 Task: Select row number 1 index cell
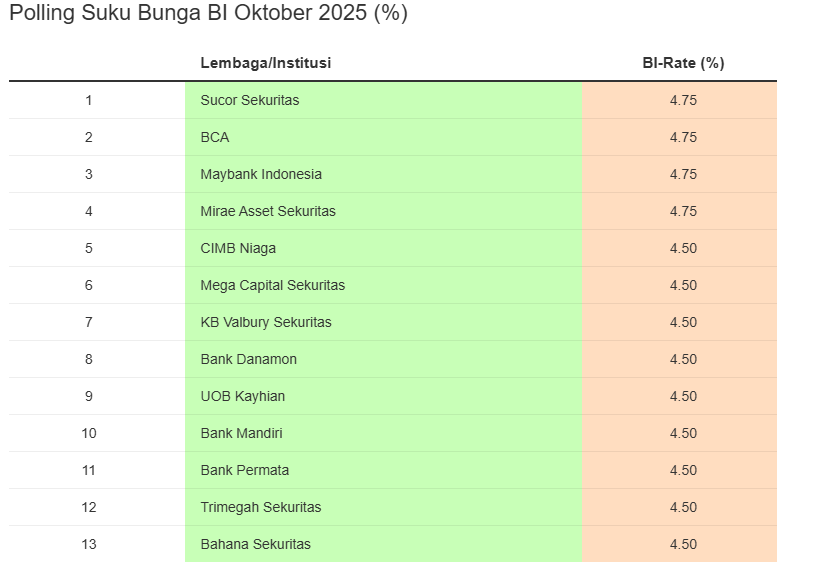click(x=89, y=100)
